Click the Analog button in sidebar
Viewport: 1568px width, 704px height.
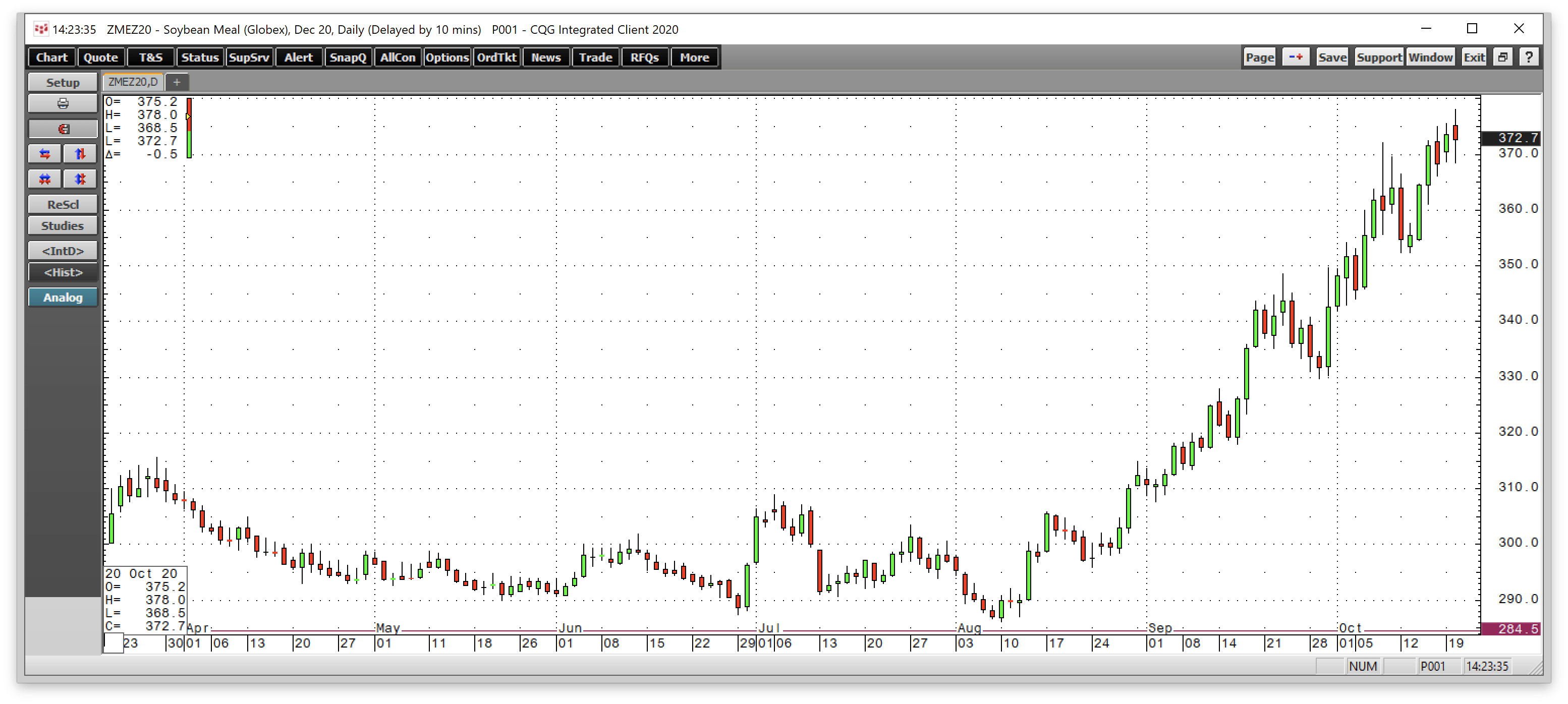point(63,297)
